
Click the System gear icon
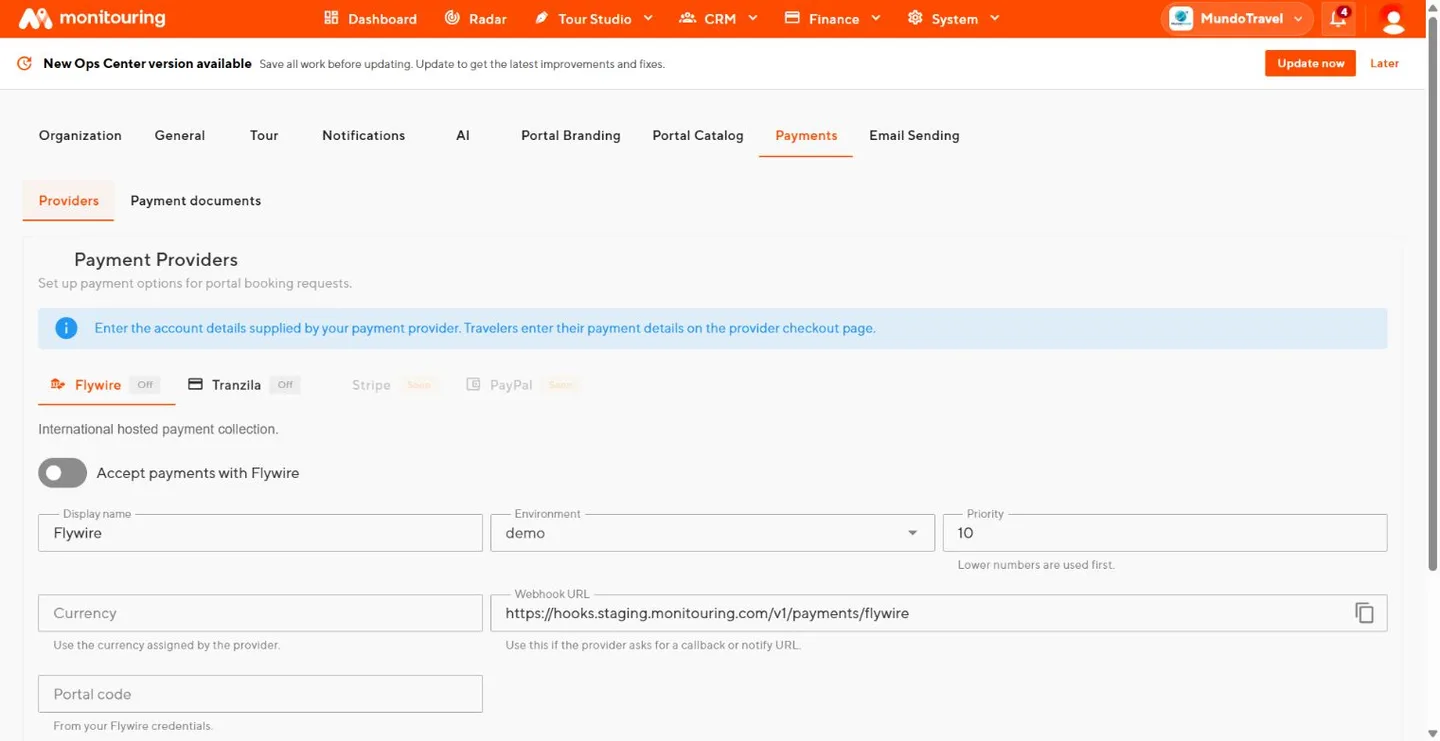pyautogui.click(x=915, y=18)
